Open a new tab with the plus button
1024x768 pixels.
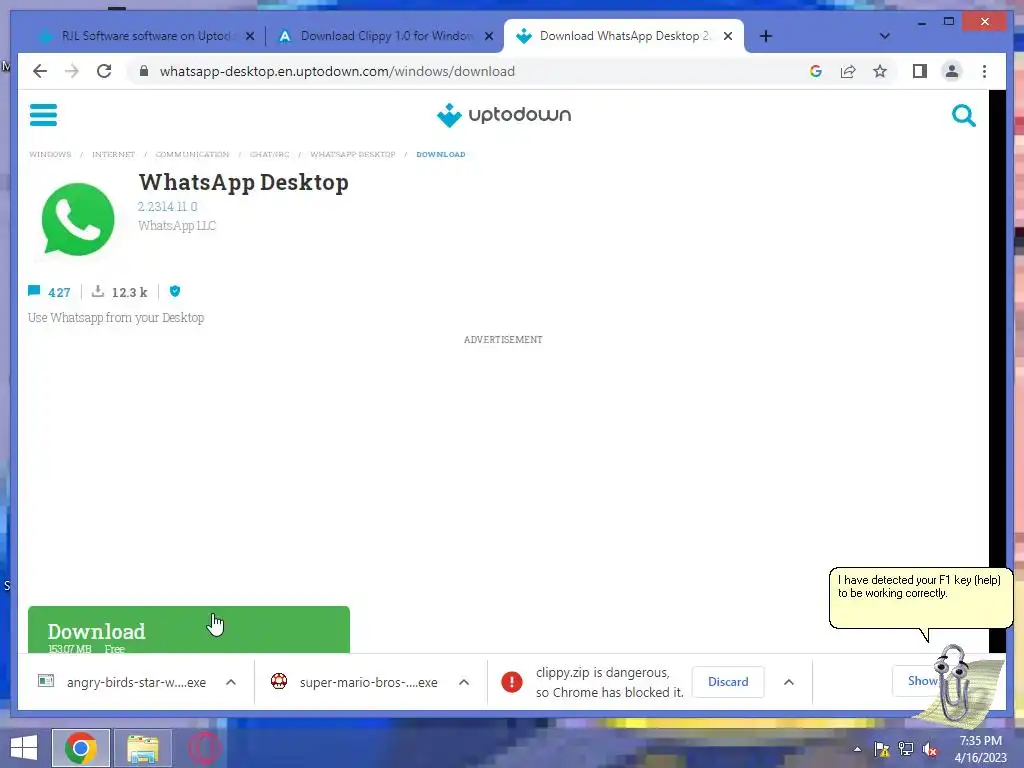766,37
